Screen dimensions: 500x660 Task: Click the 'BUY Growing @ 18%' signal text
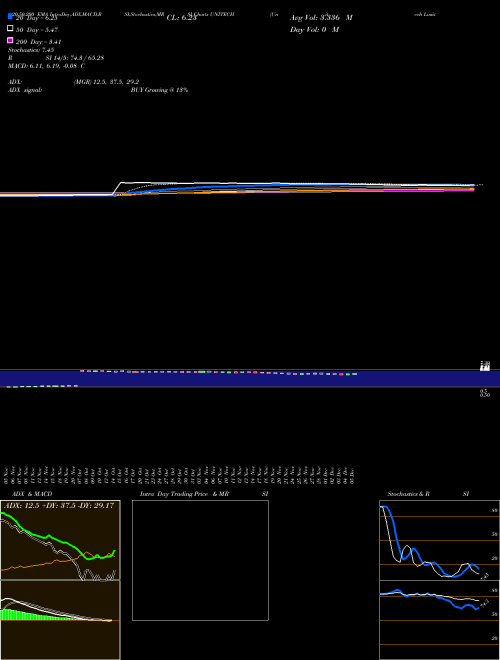pos(159,90)
